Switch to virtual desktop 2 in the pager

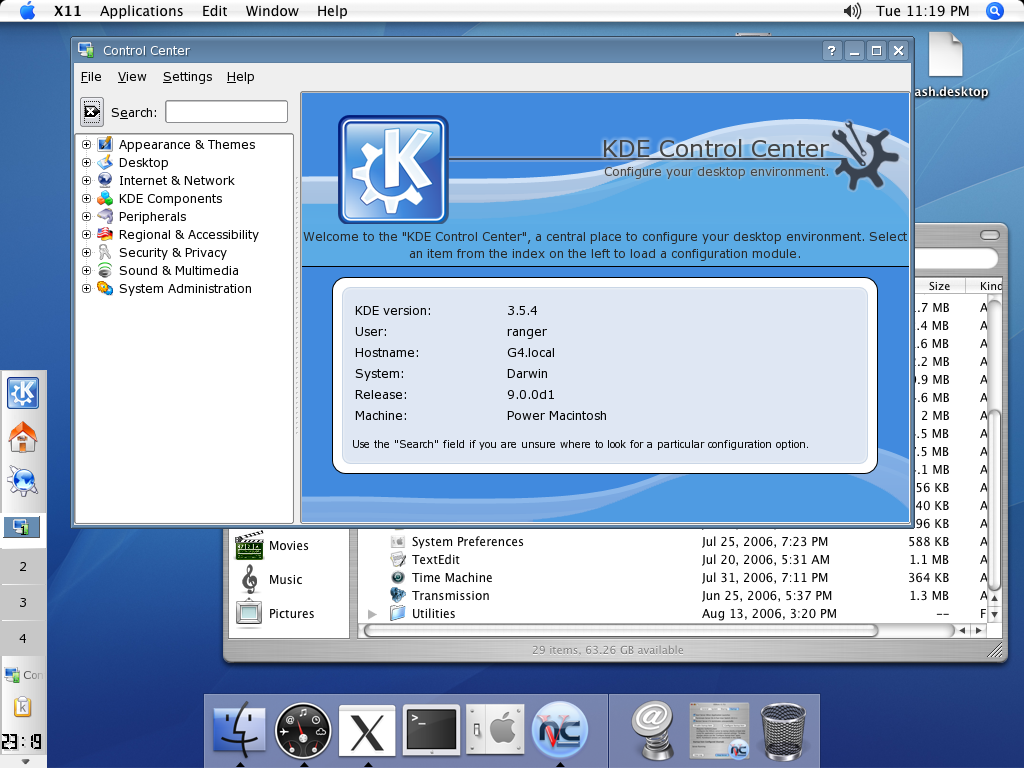point(23,566)
